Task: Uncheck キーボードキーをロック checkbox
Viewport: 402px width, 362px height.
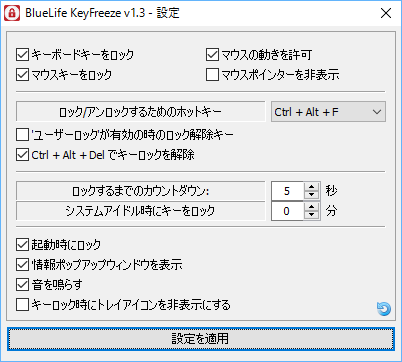Action: tap(22, 55)
